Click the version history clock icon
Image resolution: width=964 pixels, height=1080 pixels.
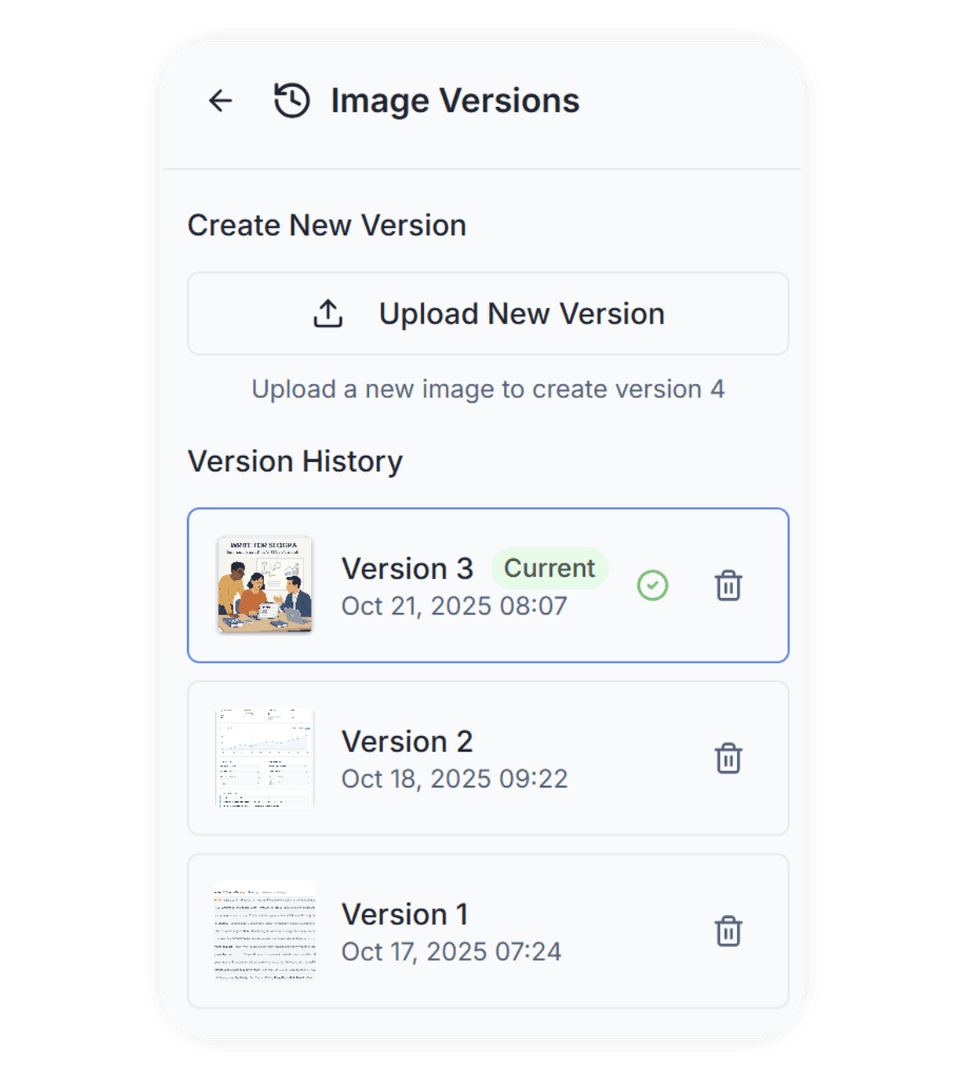coord(292,100)
